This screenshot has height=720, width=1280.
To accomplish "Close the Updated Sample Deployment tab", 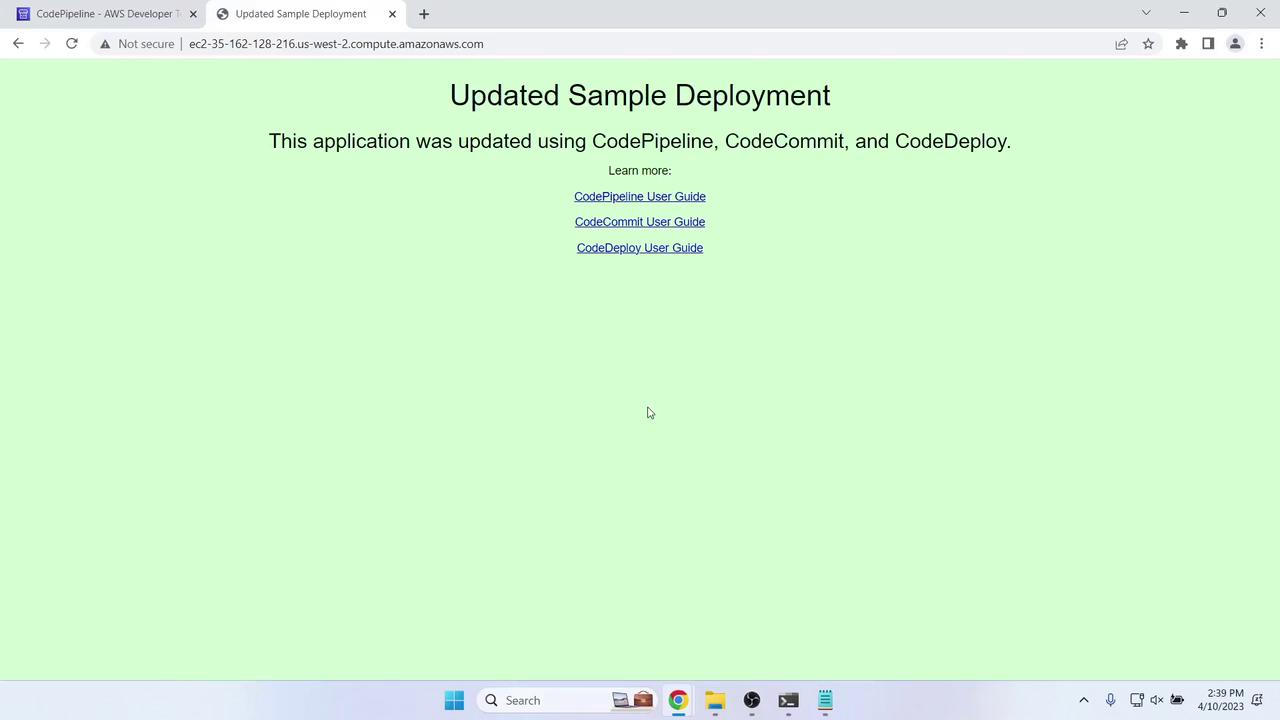I will (x=392, y=14).
